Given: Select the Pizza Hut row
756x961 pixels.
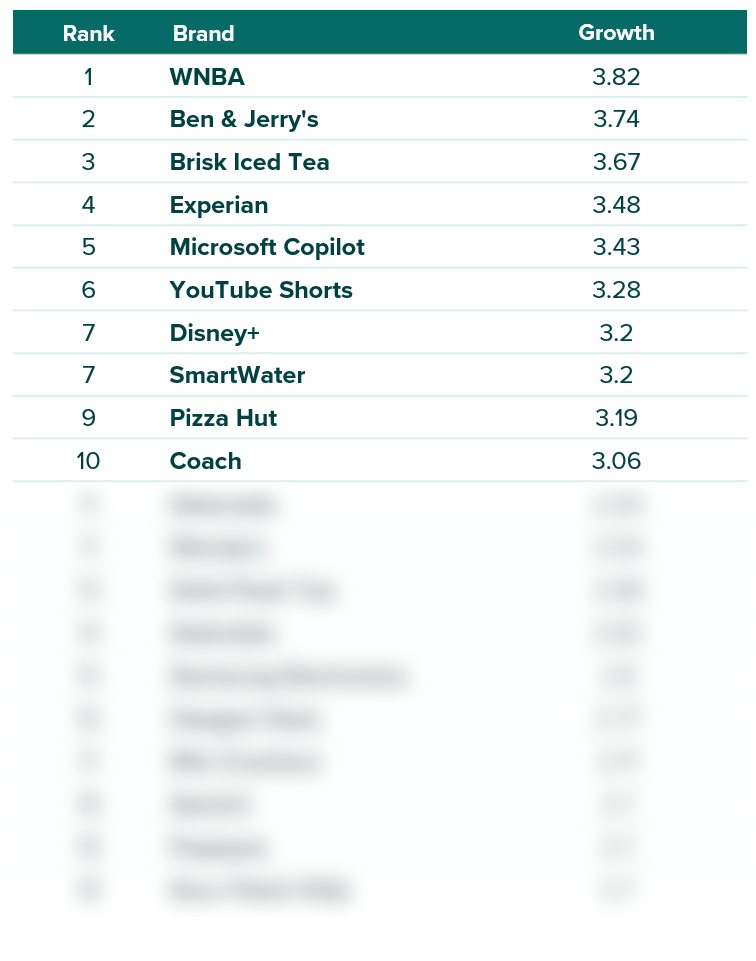Looking at the screenshot, I should click(380, 417).
